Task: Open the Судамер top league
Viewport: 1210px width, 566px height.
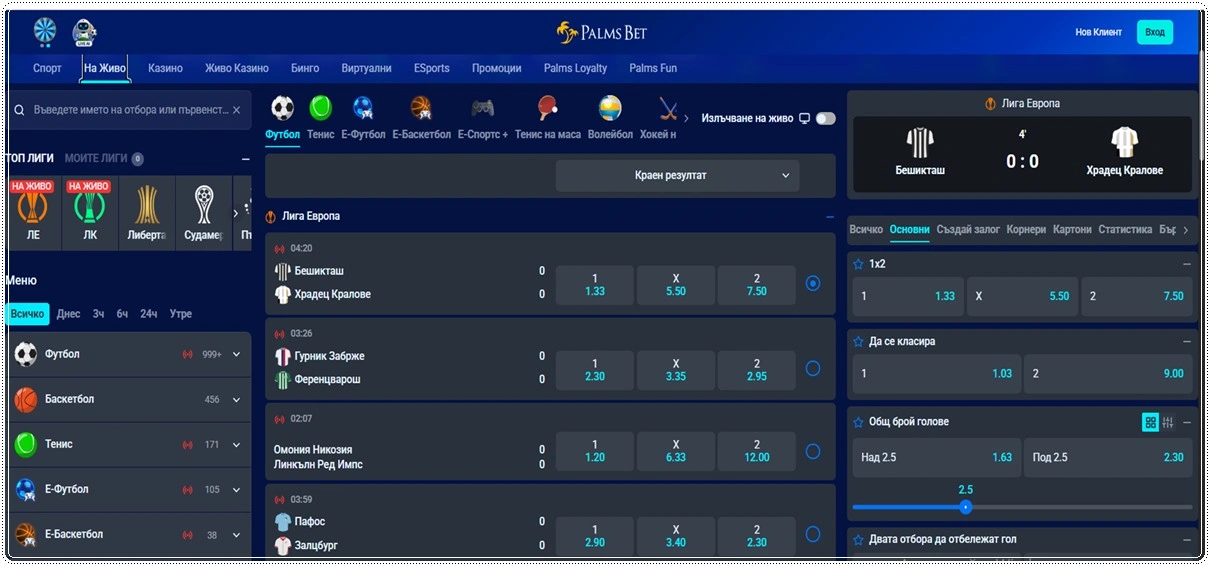Action: 203,212
